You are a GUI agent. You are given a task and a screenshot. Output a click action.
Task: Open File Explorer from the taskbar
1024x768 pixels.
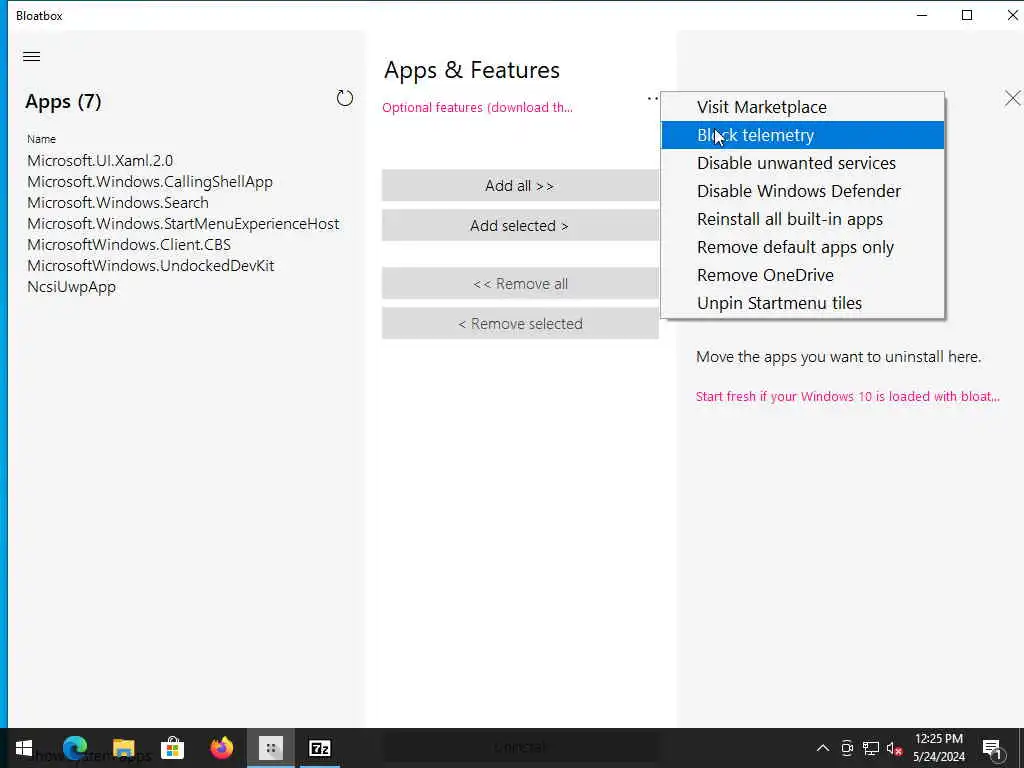(x=123, y=748)
